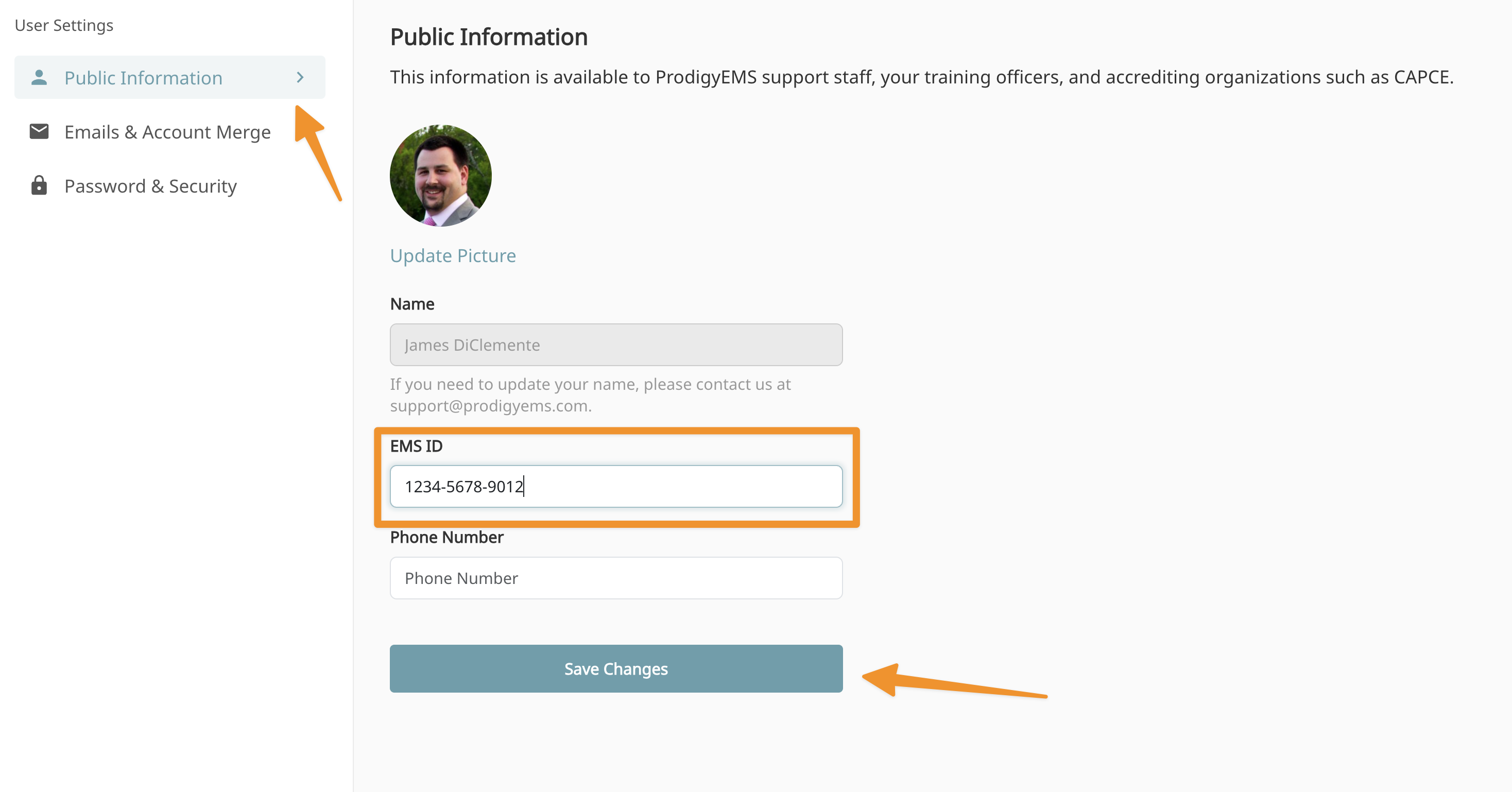This screenshot has height=792, width=1512.
Task: Click the Public Information page heading
Action: 488,37
